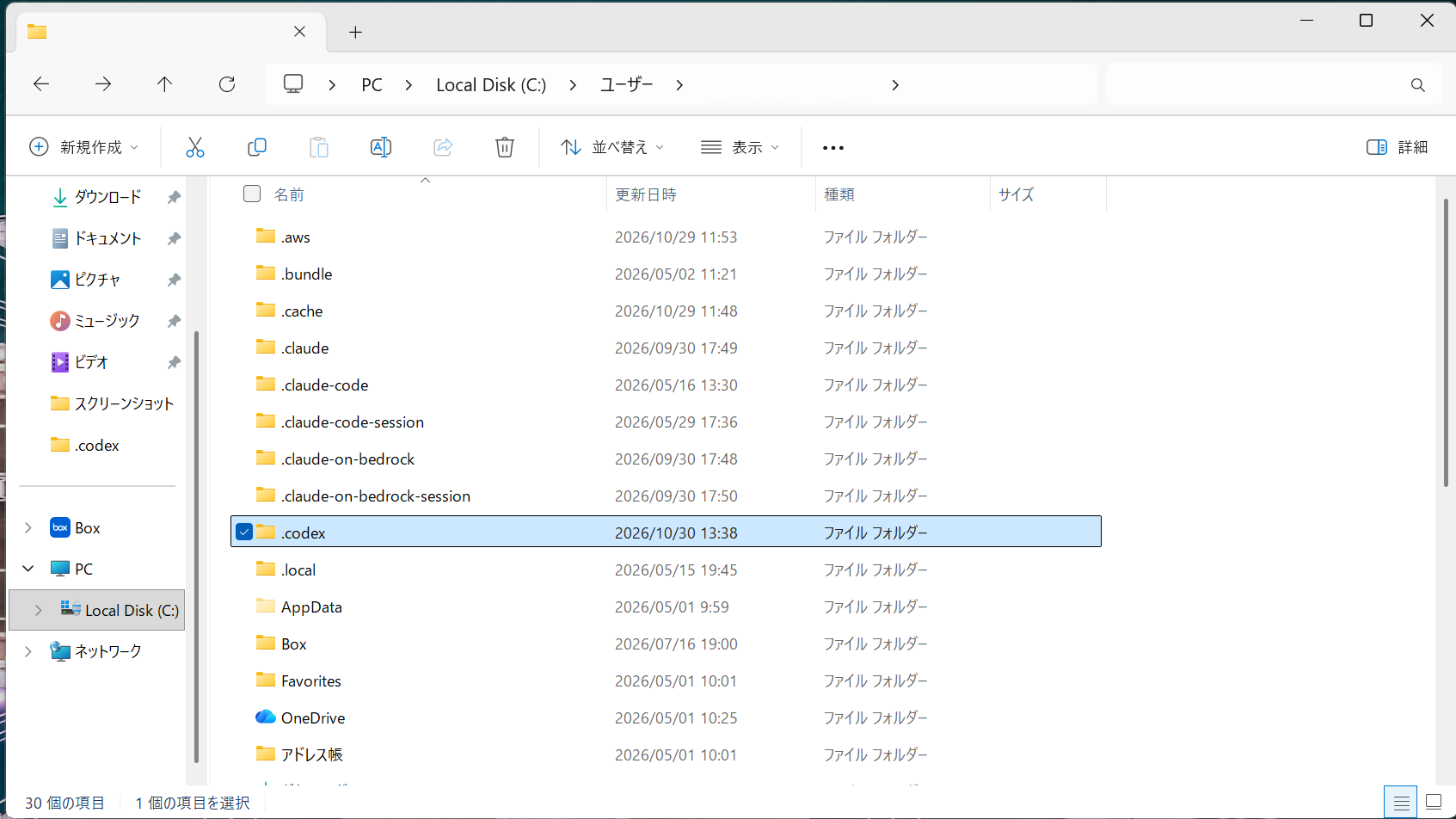The width and height of the screenshot is (1456, 819).
Task: Expand the Local Disk (C:) tree node
Action: pos(39,610)
